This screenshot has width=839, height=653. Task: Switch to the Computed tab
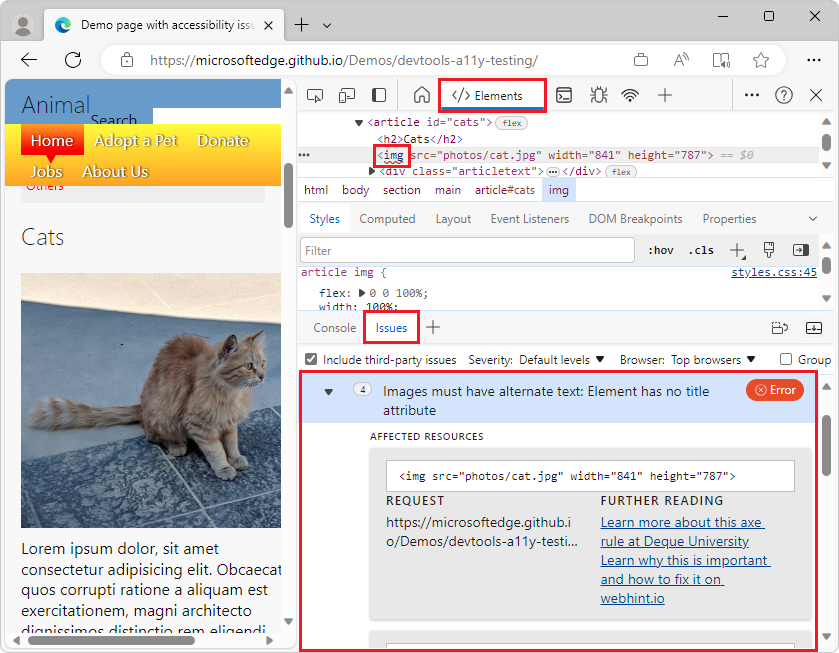(387, 218)
